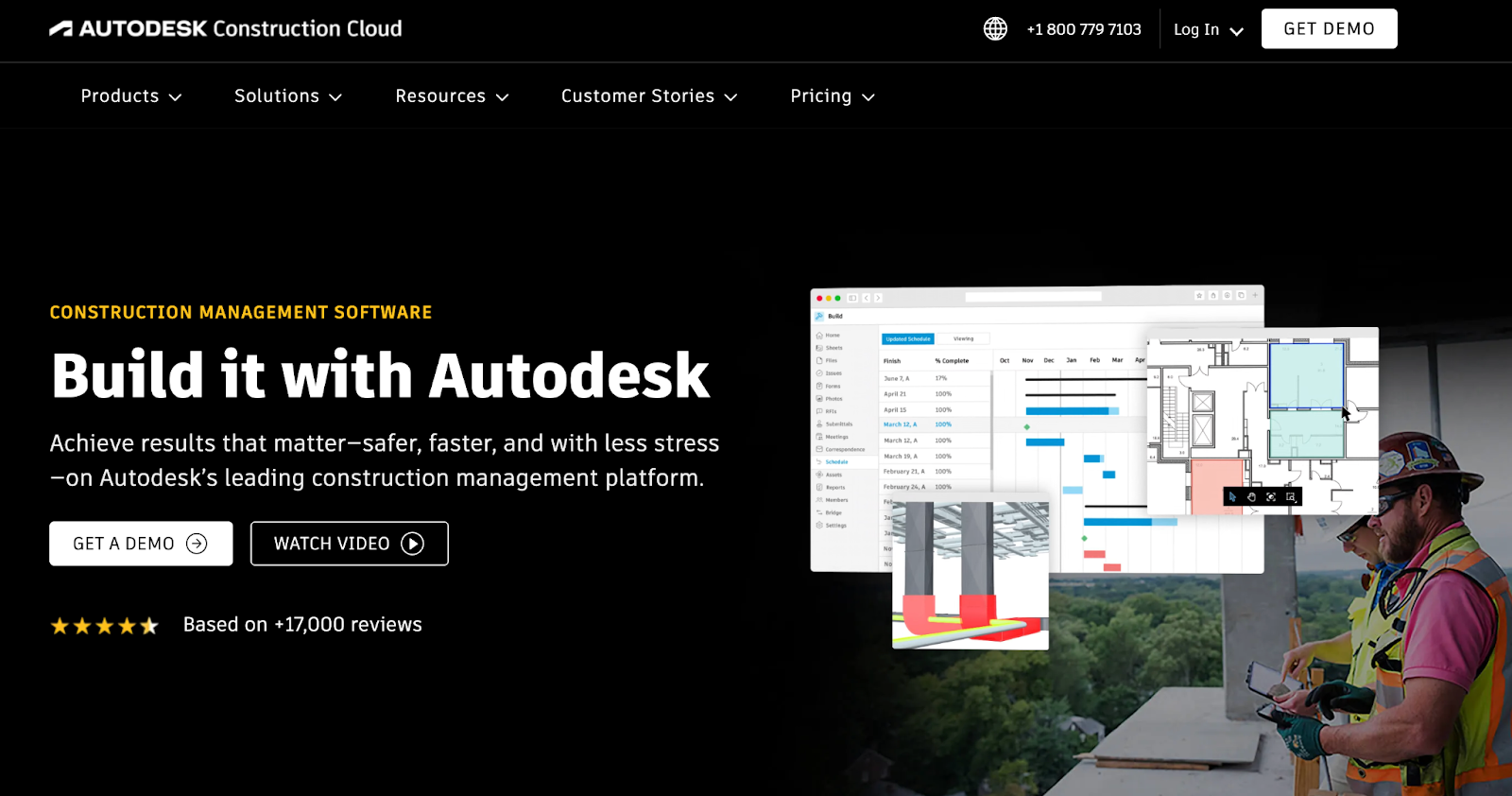Select the 'CONSTRUCTION MANAGEMENT SOFTWARE' heading text
This screenshot has width=1512, height=796.
tap(241, 312)
